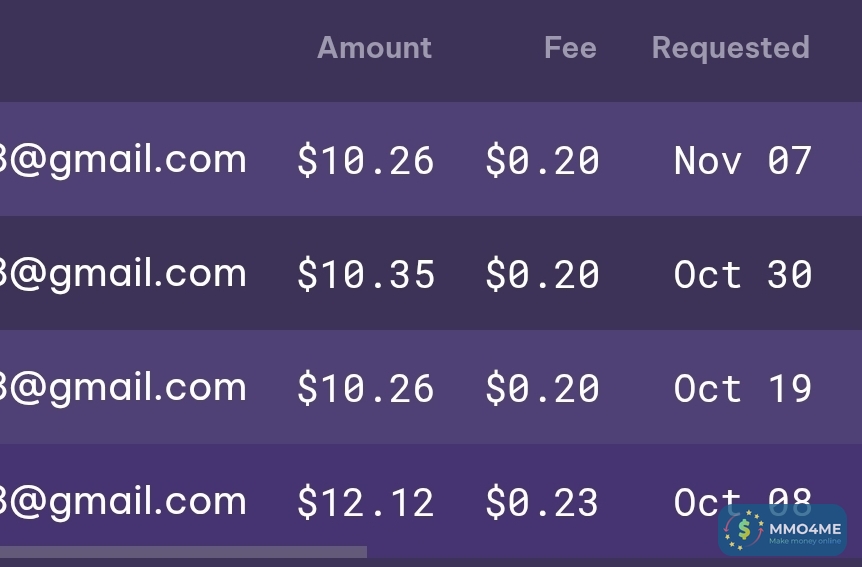Sort by the Requested column header

point(730,48)
